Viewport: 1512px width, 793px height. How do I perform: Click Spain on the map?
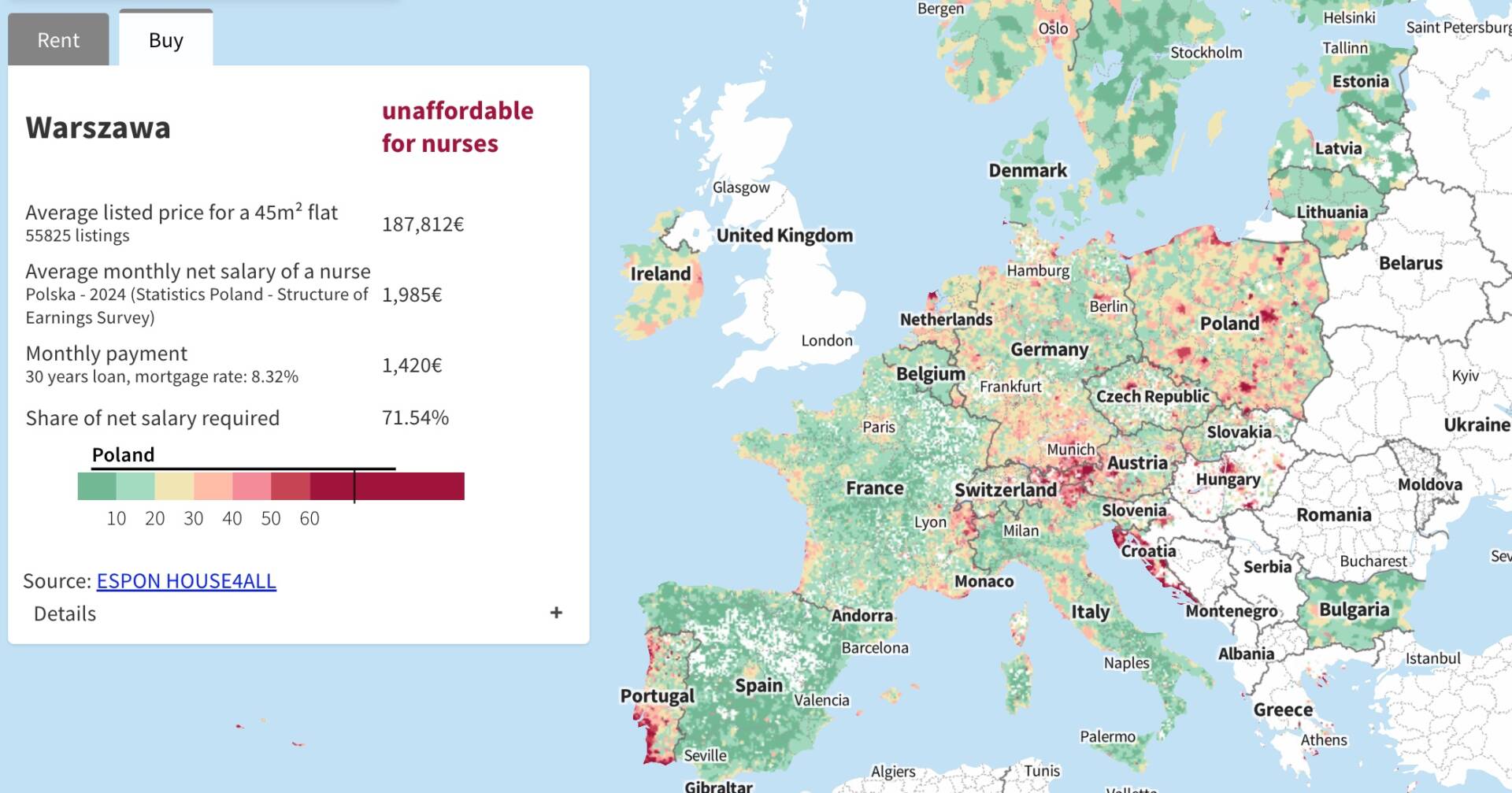click(758, 685)
